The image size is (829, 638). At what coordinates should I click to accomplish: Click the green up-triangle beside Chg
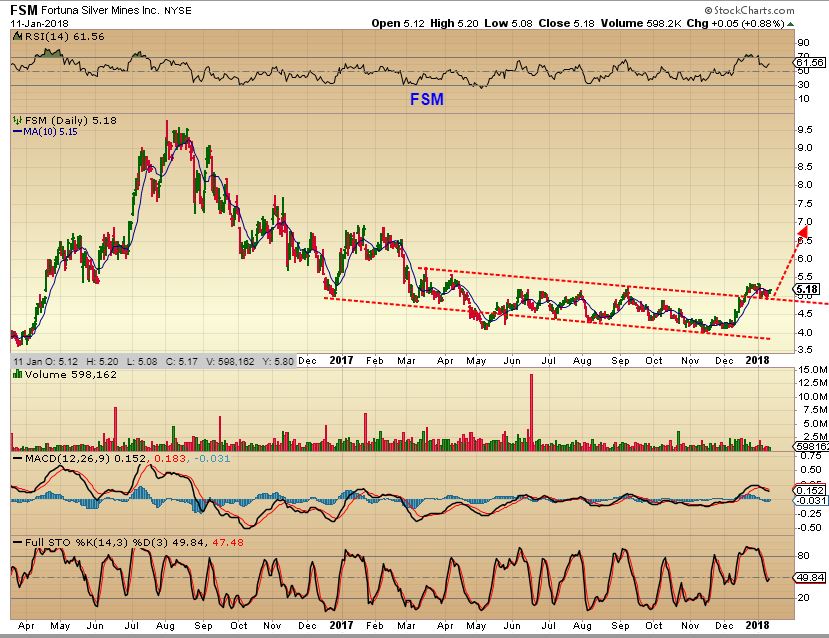click(x=790, y=24)
